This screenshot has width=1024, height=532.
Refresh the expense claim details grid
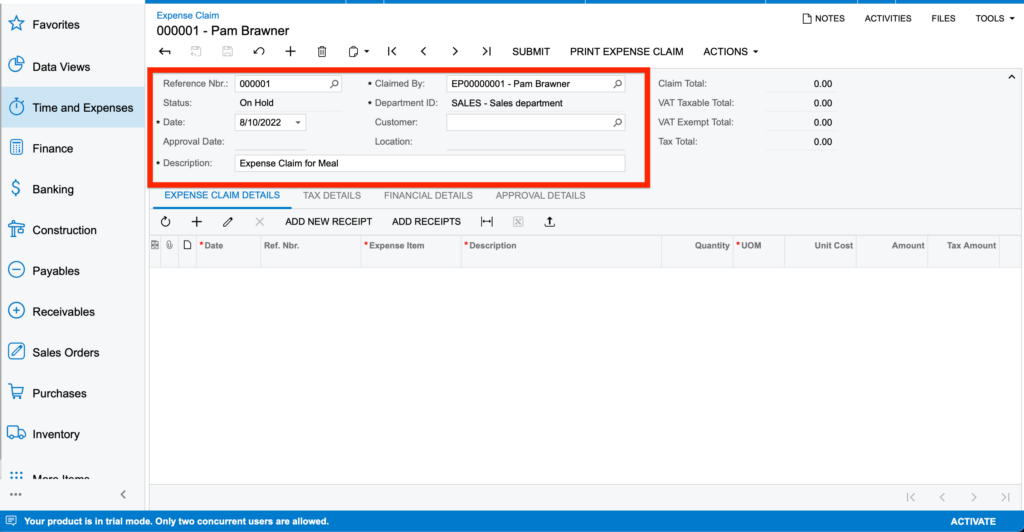coord(166,222)
